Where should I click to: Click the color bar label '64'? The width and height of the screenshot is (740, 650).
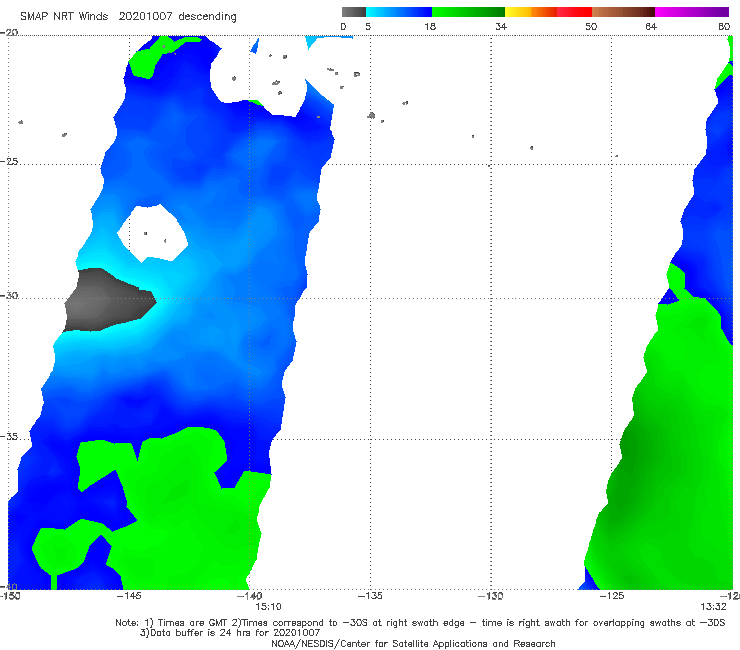[651, 26]
